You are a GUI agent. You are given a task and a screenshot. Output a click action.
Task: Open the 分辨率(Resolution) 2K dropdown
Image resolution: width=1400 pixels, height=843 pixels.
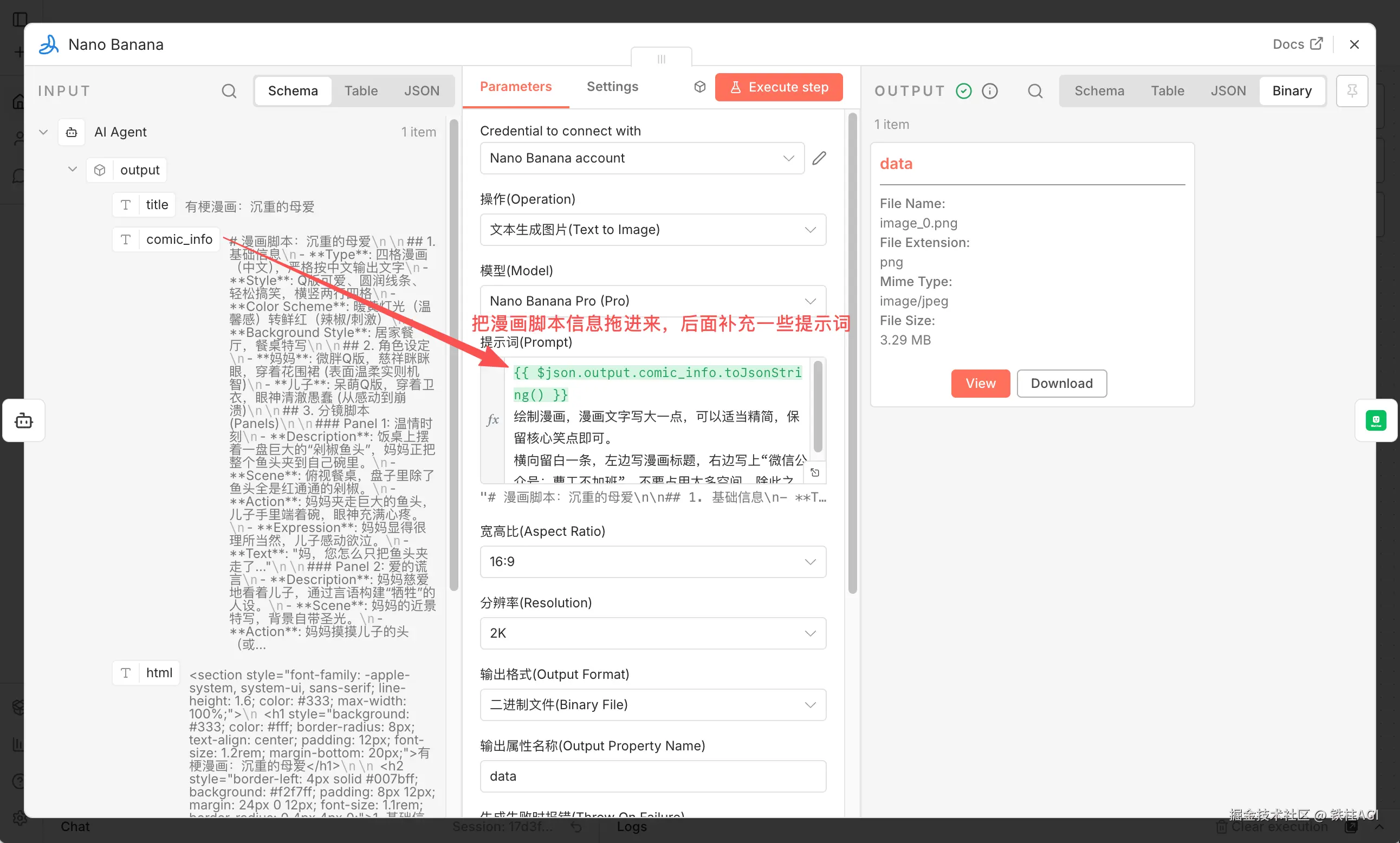pyautogui.click(x=652, y=633)
